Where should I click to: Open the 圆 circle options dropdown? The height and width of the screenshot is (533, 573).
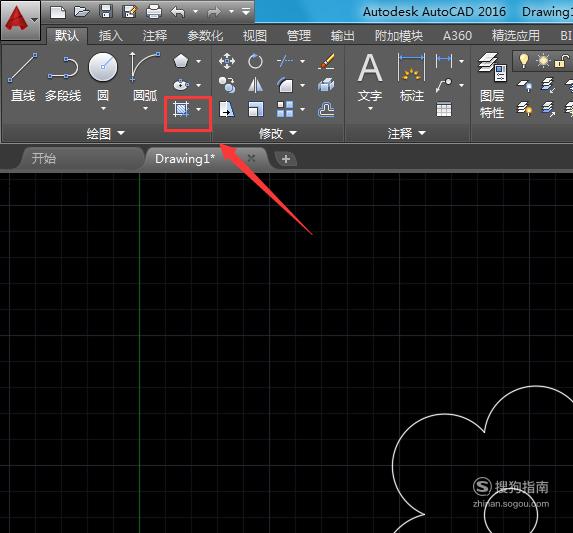(103, 108)
